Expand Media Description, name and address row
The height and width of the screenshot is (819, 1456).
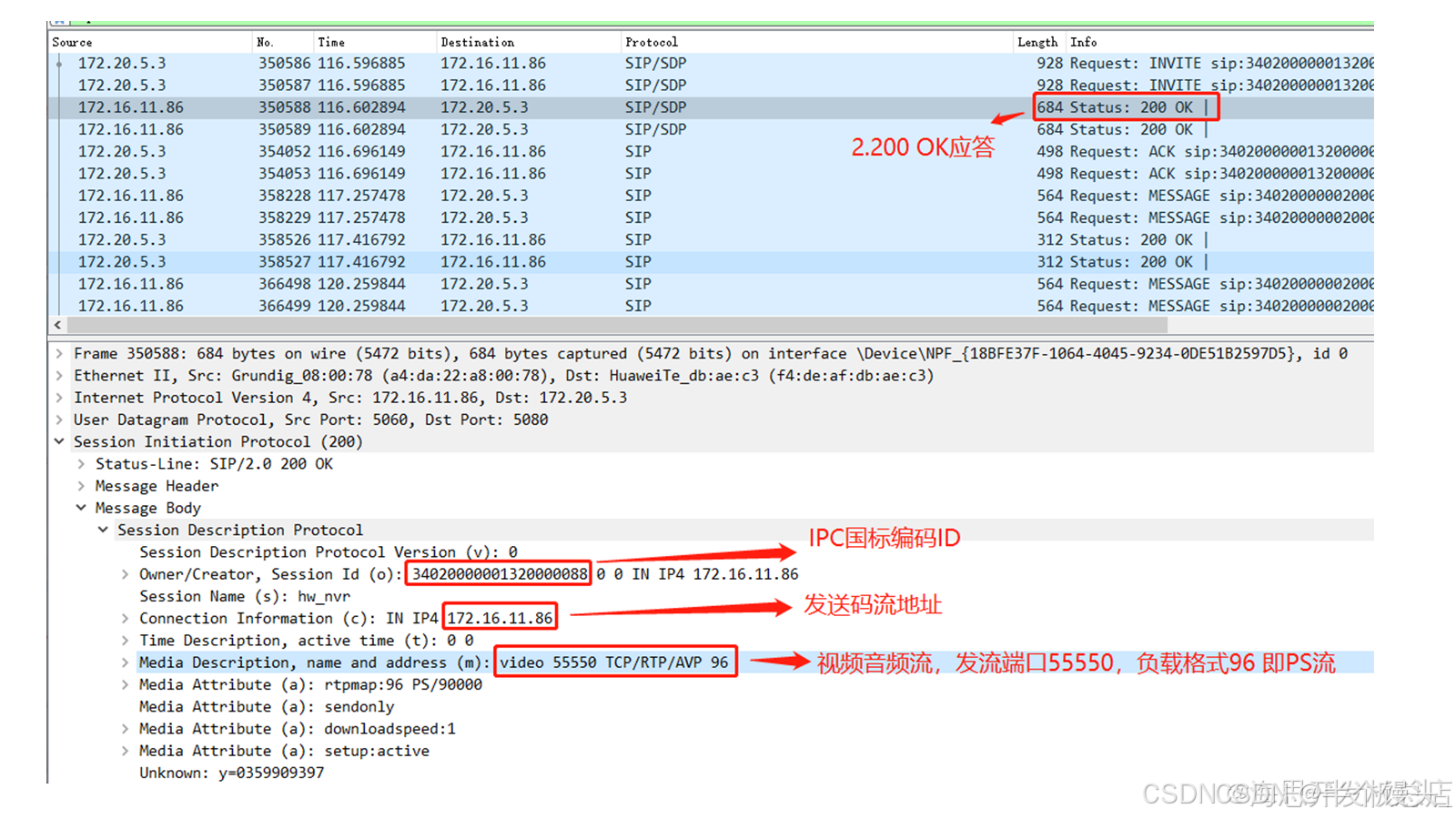click(x=125, y=662)
